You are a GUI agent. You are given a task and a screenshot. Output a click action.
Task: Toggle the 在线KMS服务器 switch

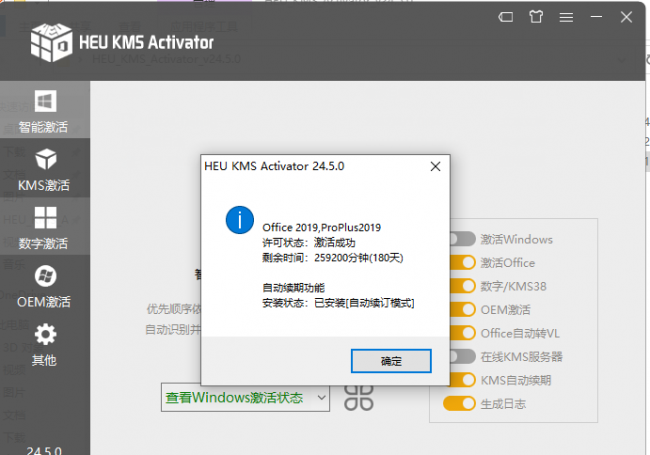coord(462,356)
